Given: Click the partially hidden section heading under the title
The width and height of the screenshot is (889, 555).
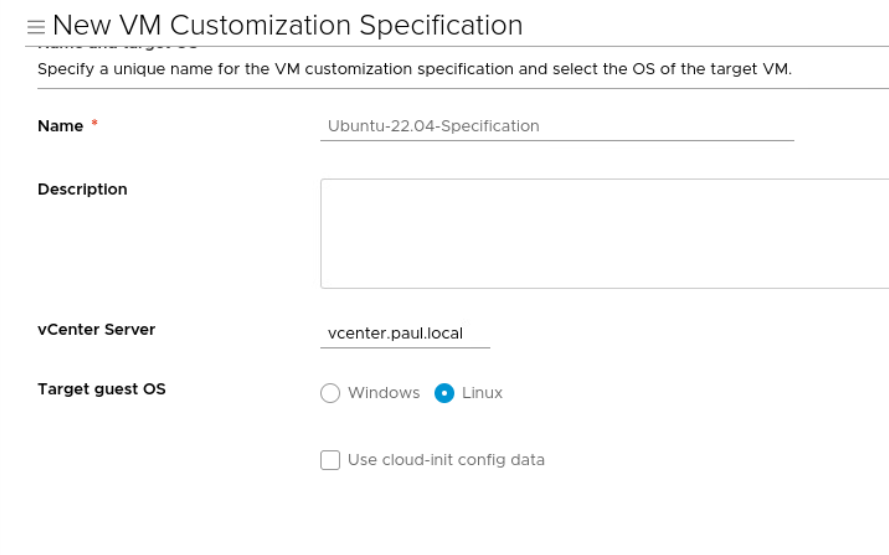Looking at the screenshot, I should click(x=117, y=47).
